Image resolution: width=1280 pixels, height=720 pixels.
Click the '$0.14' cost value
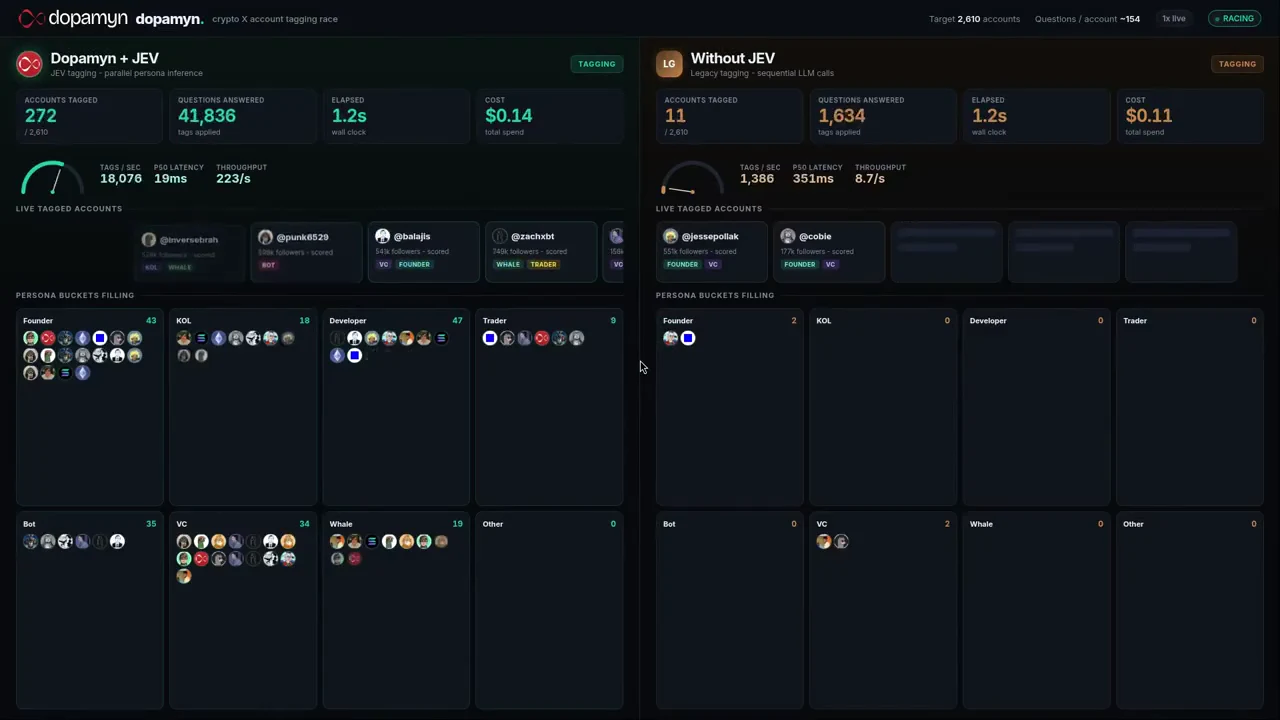coord(509,116)
